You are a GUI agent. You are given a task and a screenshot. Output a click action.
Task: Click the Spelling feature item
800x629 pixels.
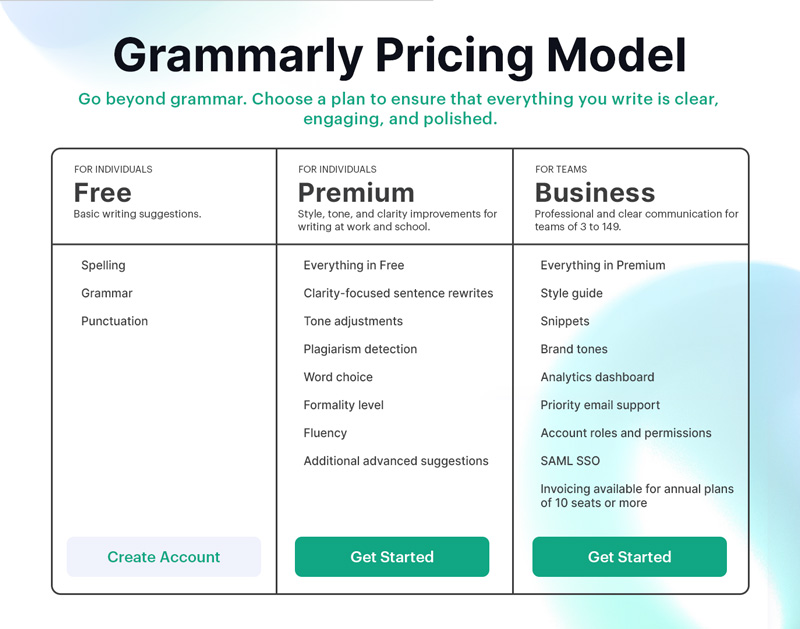coord(103,265)
